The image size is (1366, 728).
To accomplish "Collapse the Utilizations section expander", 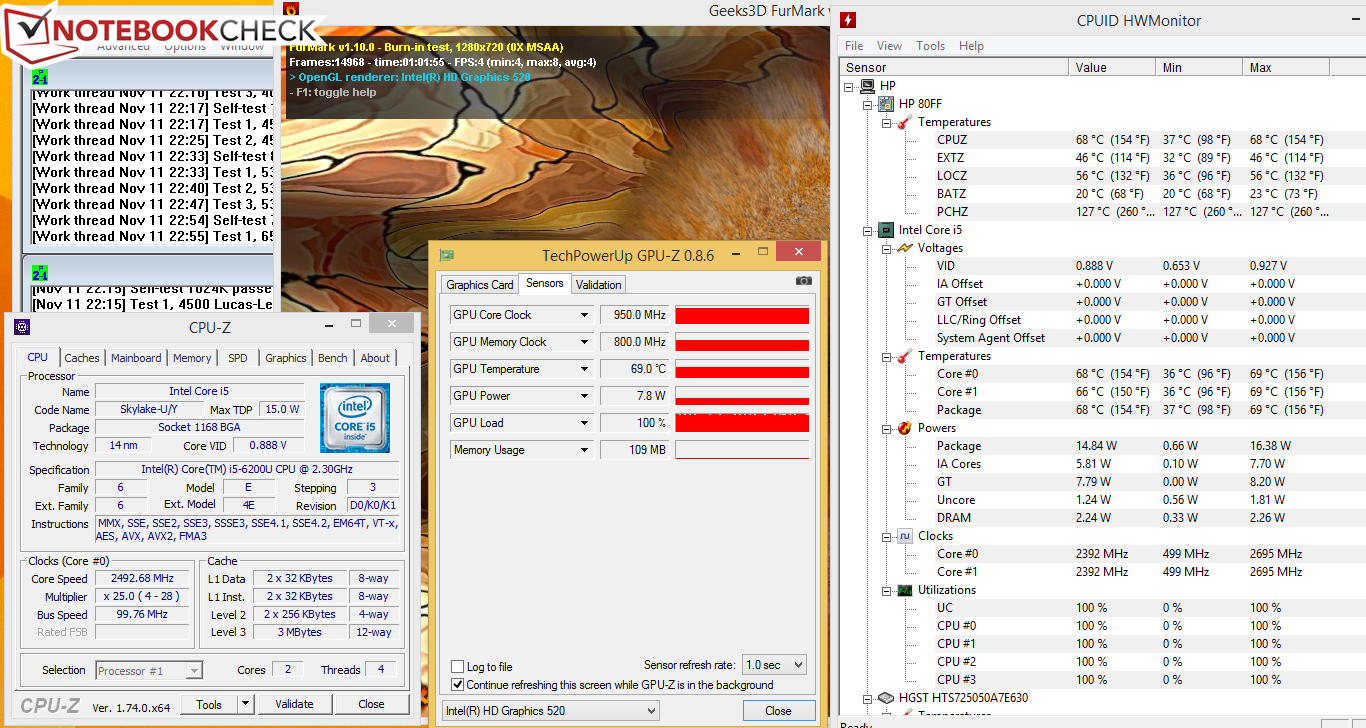I will (885, 590).
